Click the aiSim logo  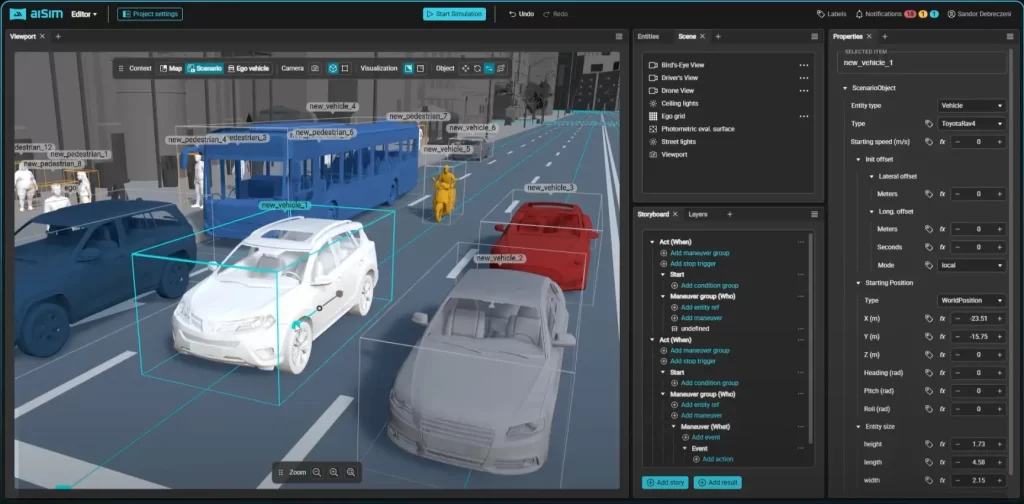click(x=37, y=14)
